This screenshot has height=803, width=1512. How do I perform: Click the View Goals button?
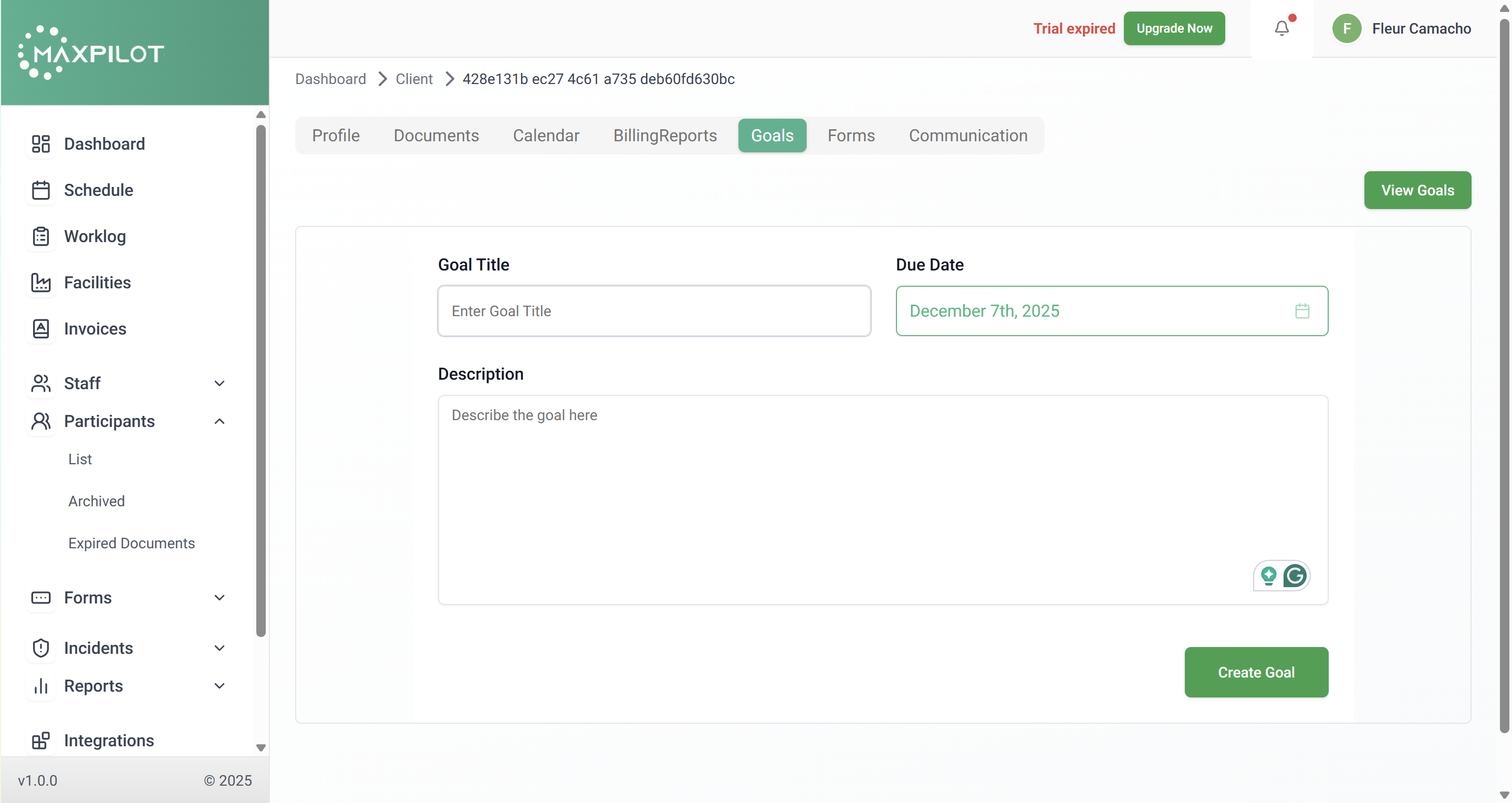pyautogui.click(x=1417, y=190)
